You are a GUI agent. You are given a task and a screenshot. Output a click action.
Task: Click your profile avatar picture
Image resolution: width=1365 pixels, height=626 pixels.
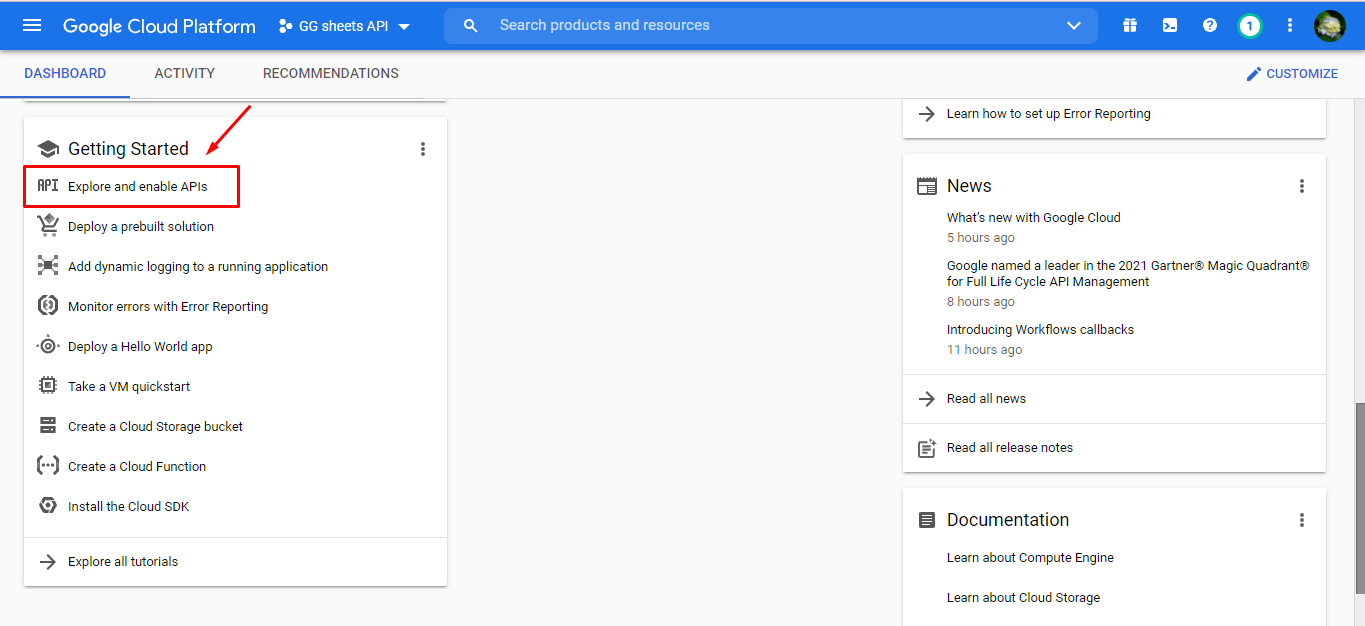pos(1330,25)
